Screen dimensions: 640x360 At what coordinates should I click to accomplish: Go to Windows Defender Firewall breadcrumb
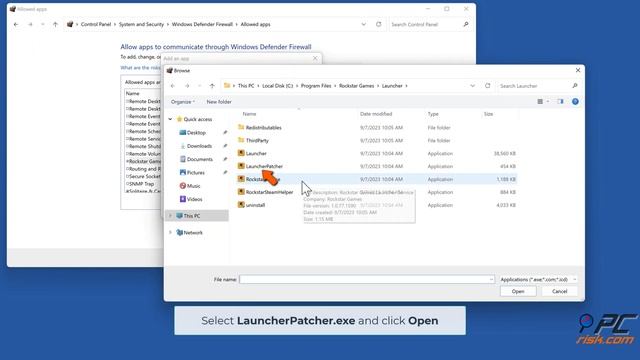pyautogui.click(x=202, y=24)
